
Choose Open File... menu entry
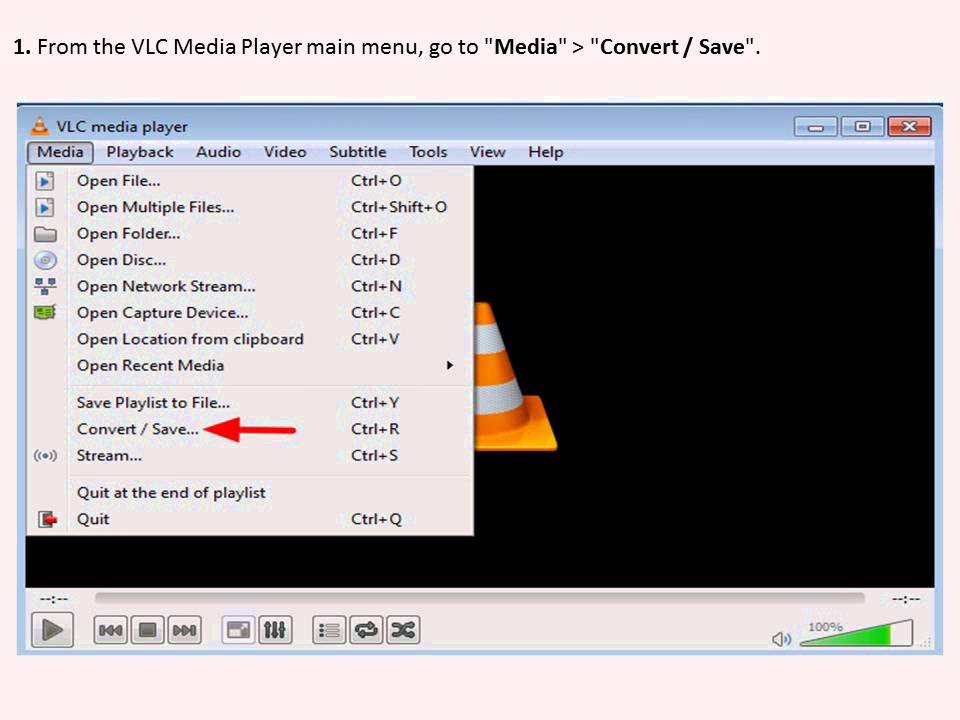coord(250,181)
